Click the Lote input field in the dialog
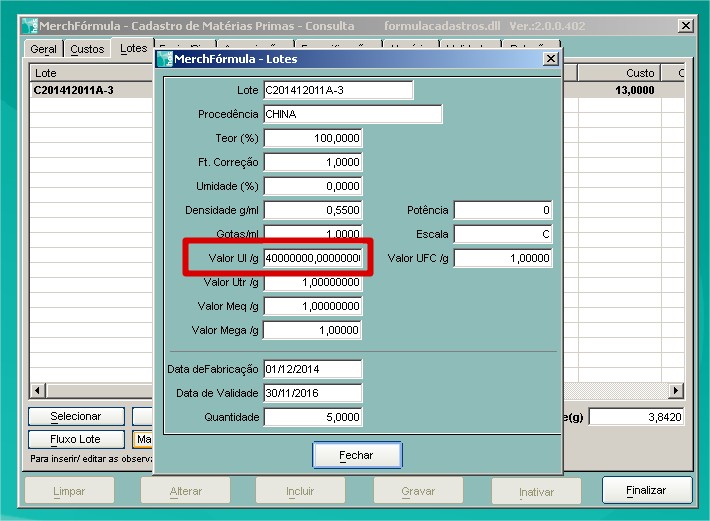The image size is (710, 521). tap(338, 90)
